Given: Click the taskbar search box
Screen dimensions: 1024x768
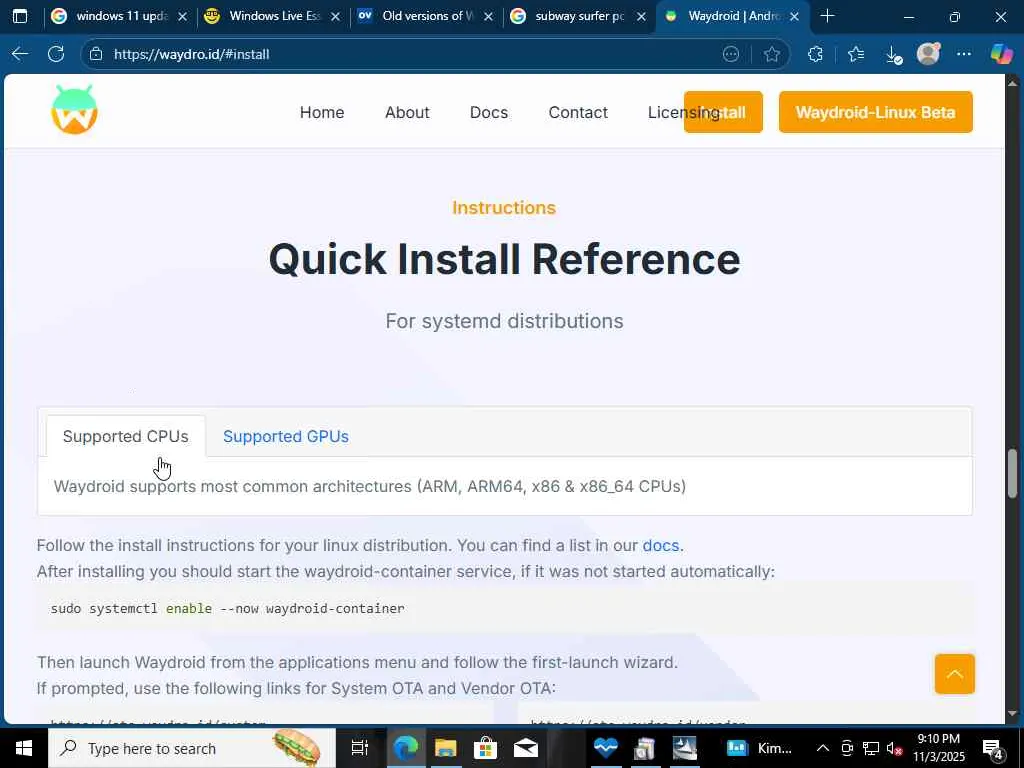Looking at the screenshot, I should tap(192, 748).
